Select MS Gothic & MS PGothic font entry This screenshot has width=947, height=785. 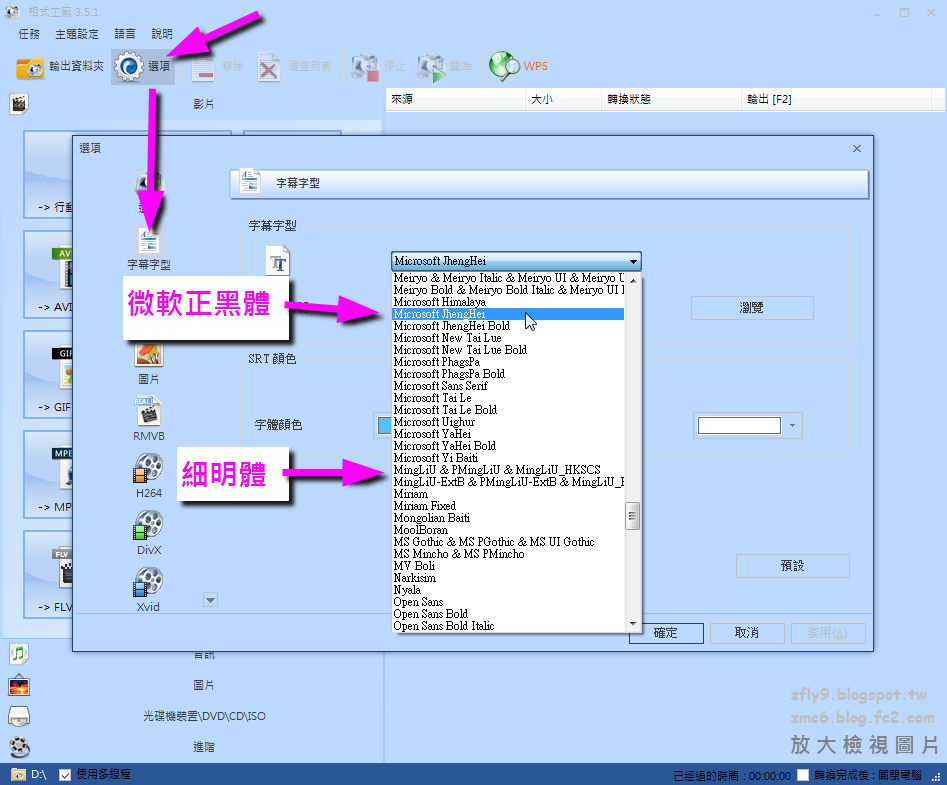(508, 542)
